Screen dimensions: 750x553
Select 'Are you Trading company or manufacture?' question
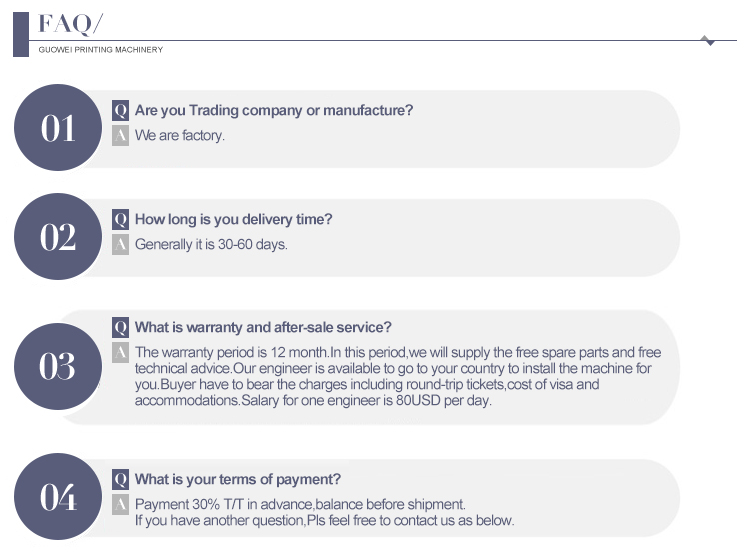click(273, 110)
